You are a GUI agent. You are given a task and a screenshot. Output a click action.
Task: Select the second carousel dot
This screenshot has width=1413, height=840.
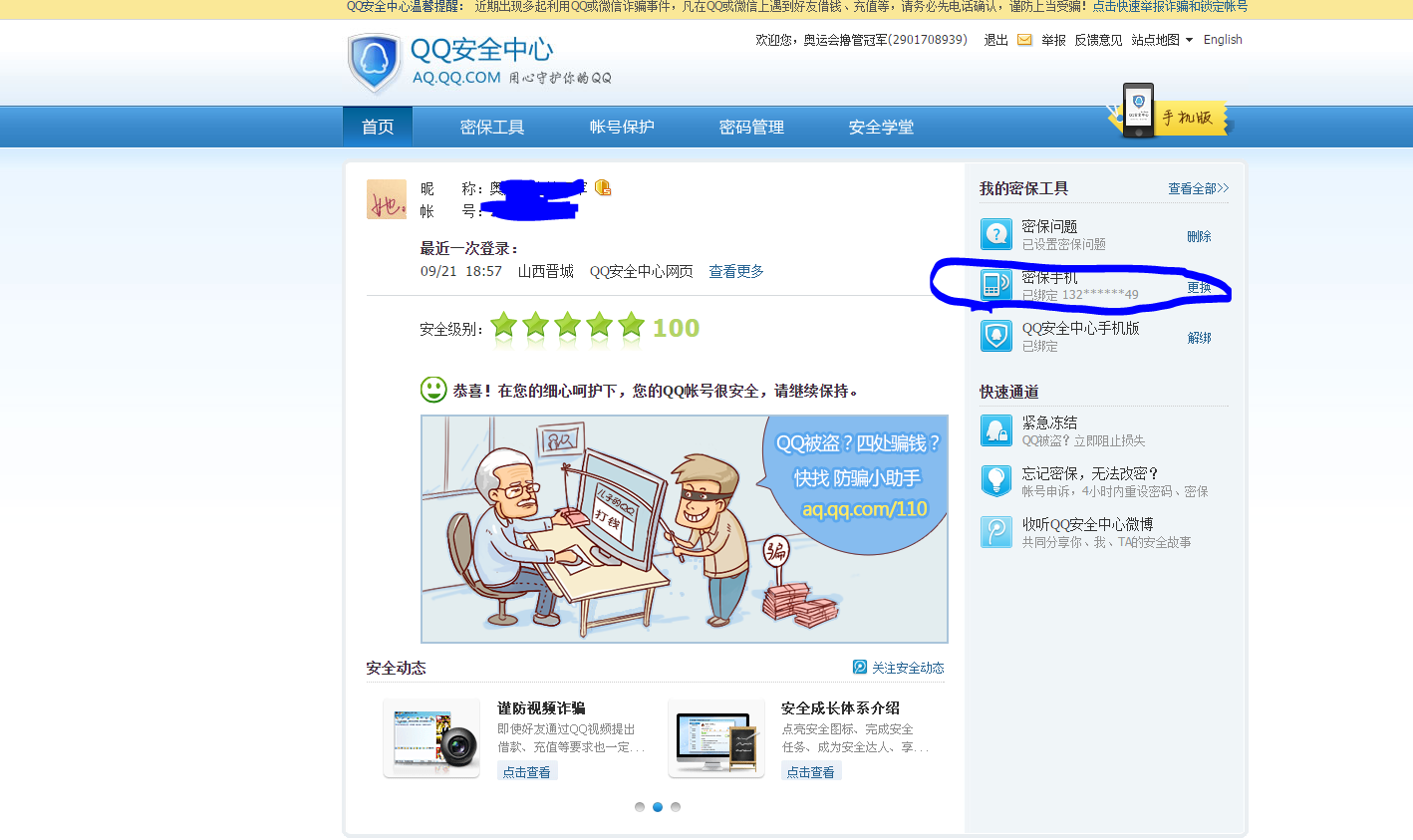(658, 807)
